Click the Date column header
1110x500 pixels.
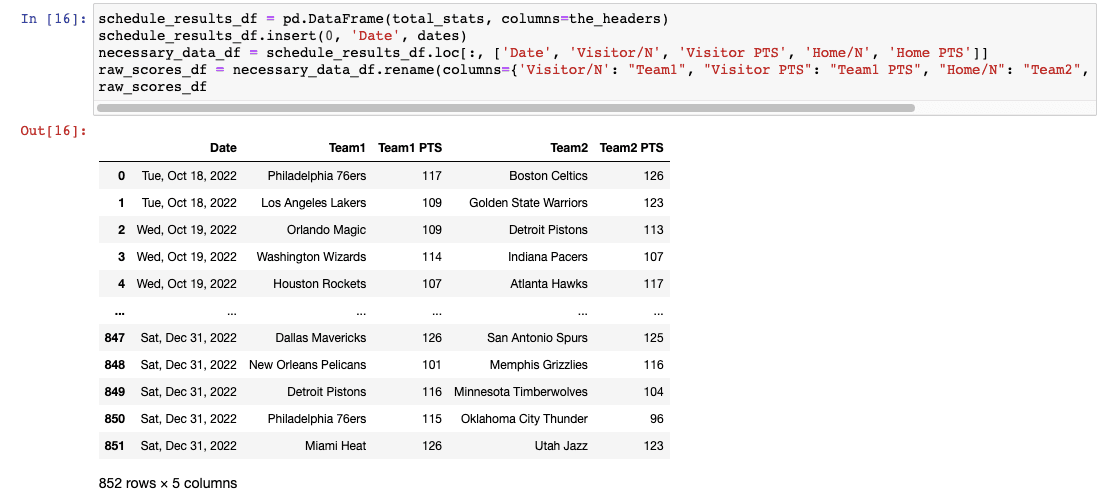[223, 148]
